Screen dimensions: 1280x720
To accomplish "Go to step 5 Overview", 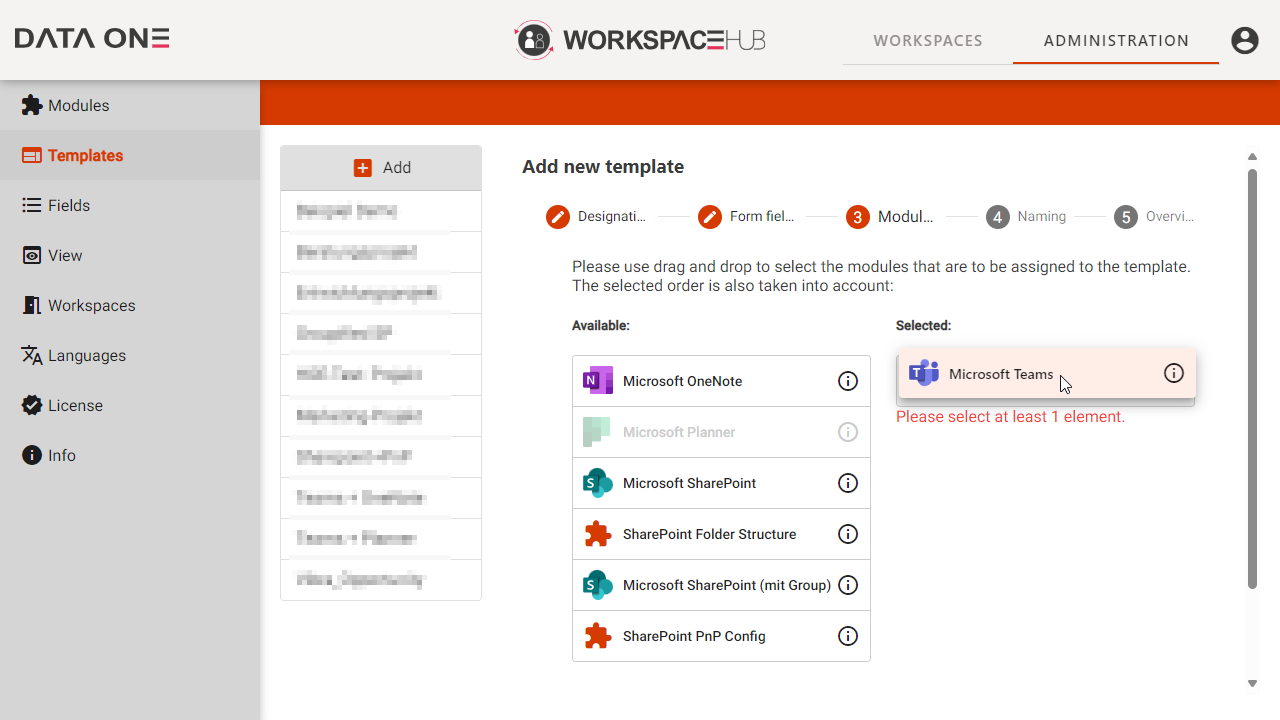I will [x=1155, y=216].
